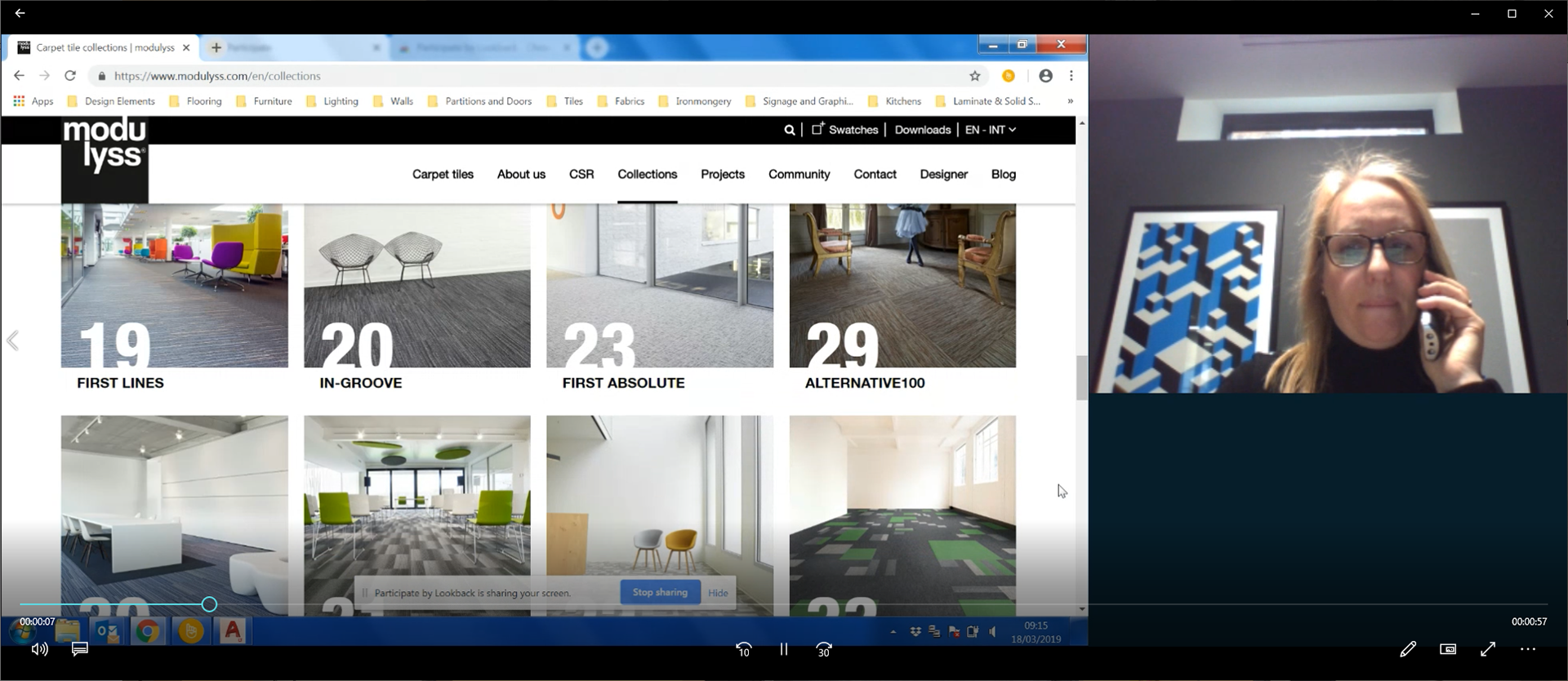This screenshot has width=1568, height=681.
Task: Close the Carpet tile collections tab
Action: (186, 47)
